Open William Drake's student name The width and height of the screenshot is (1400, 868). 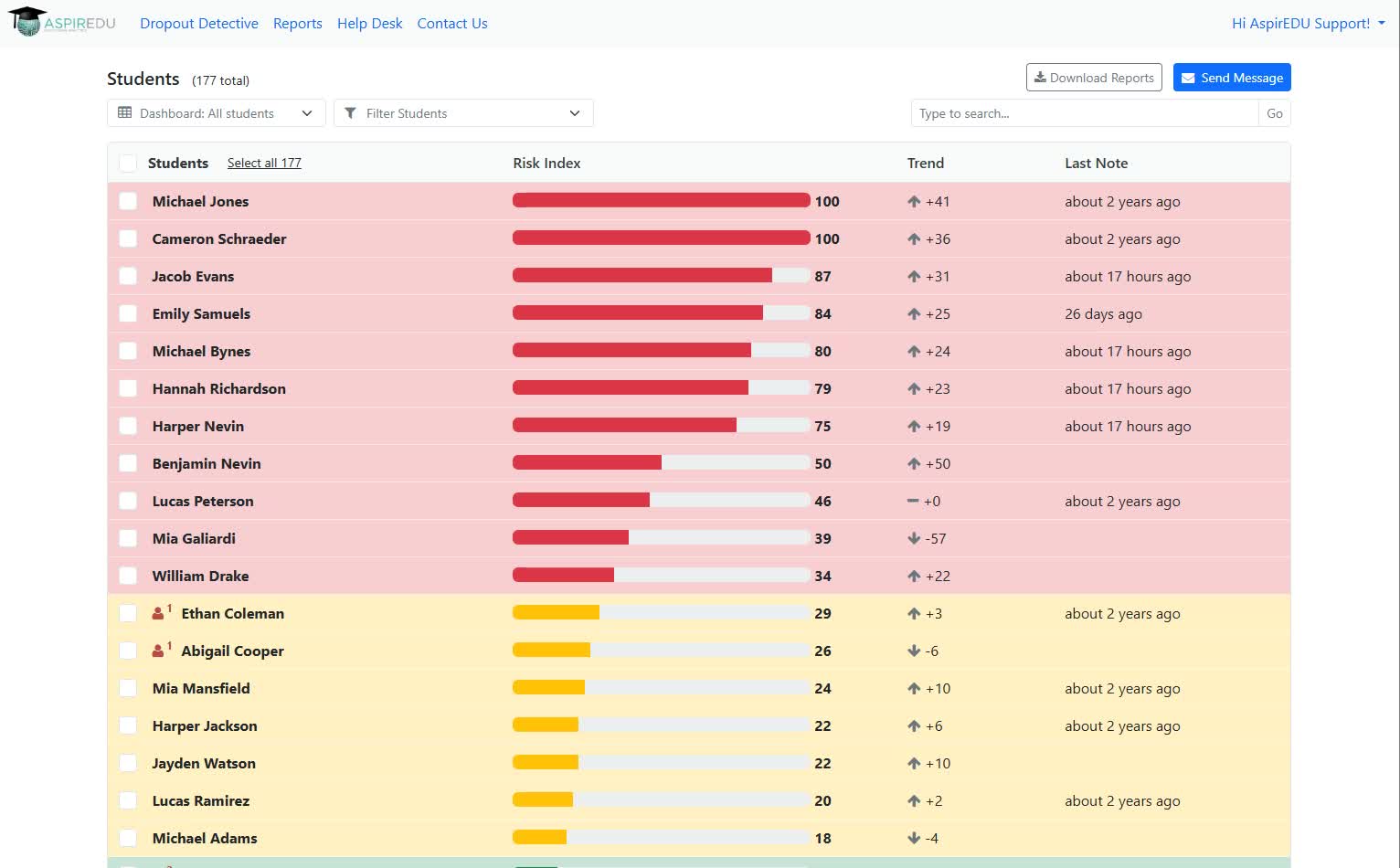point(200,576)
